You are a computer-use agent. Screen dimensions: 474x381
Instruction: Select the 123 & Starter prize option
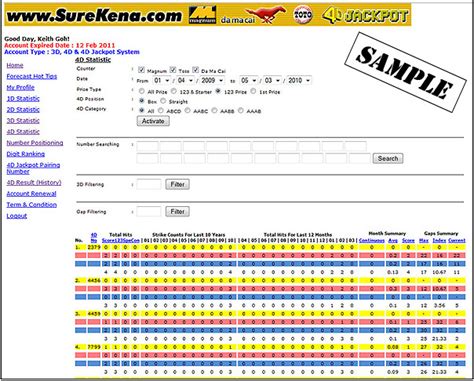coord(174,91)
